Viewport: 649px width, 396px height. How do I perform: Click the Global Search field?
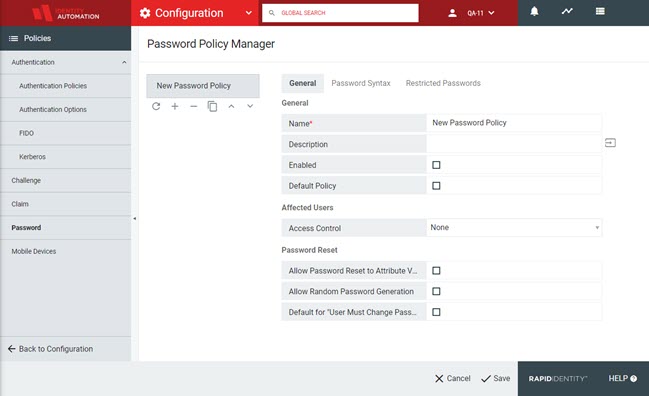(x=340, y=13)
